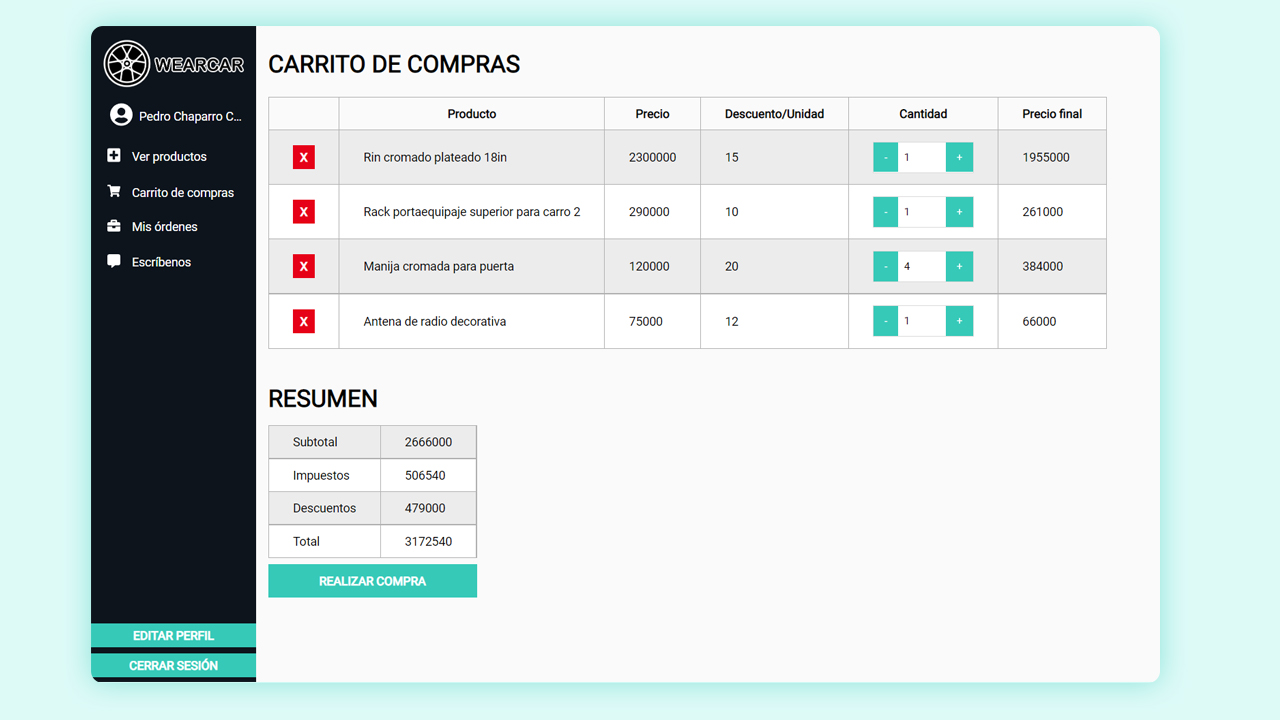Remove Rin cromado plateado 18in from cart
Image resolution: width=1280 pixels, height=720 pixels.
(x=304, y=157)
